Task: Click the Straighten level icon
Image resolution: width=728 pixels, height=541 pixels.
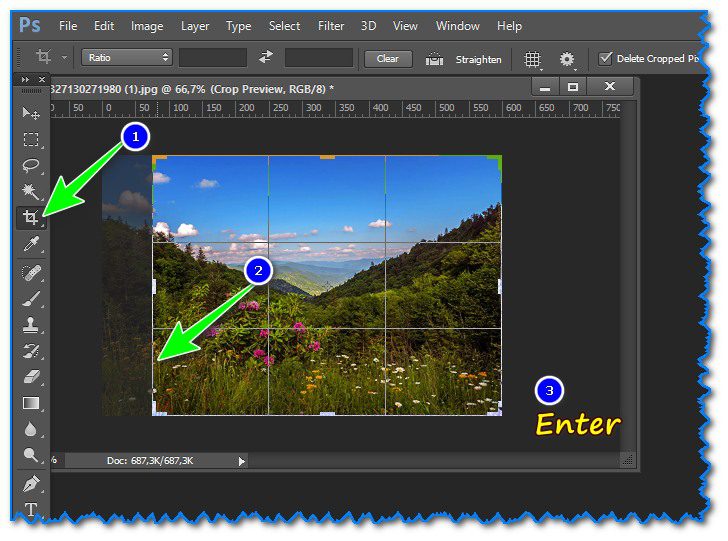Action: tap(435, 59)
